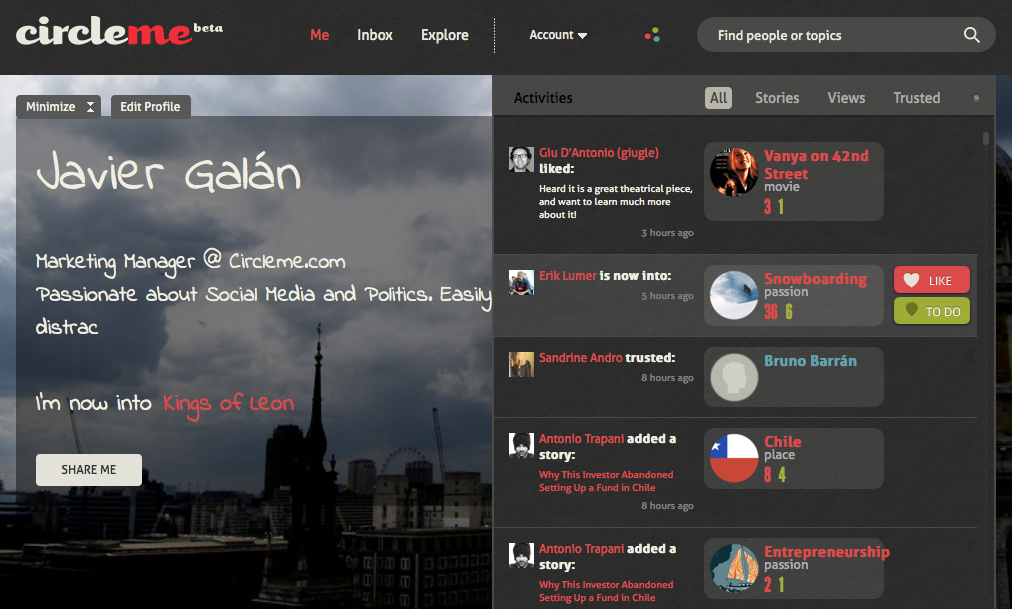Screen dimensions: 1012x609
Task: Switch to the Stories tab
Action: tap(776, 98)
